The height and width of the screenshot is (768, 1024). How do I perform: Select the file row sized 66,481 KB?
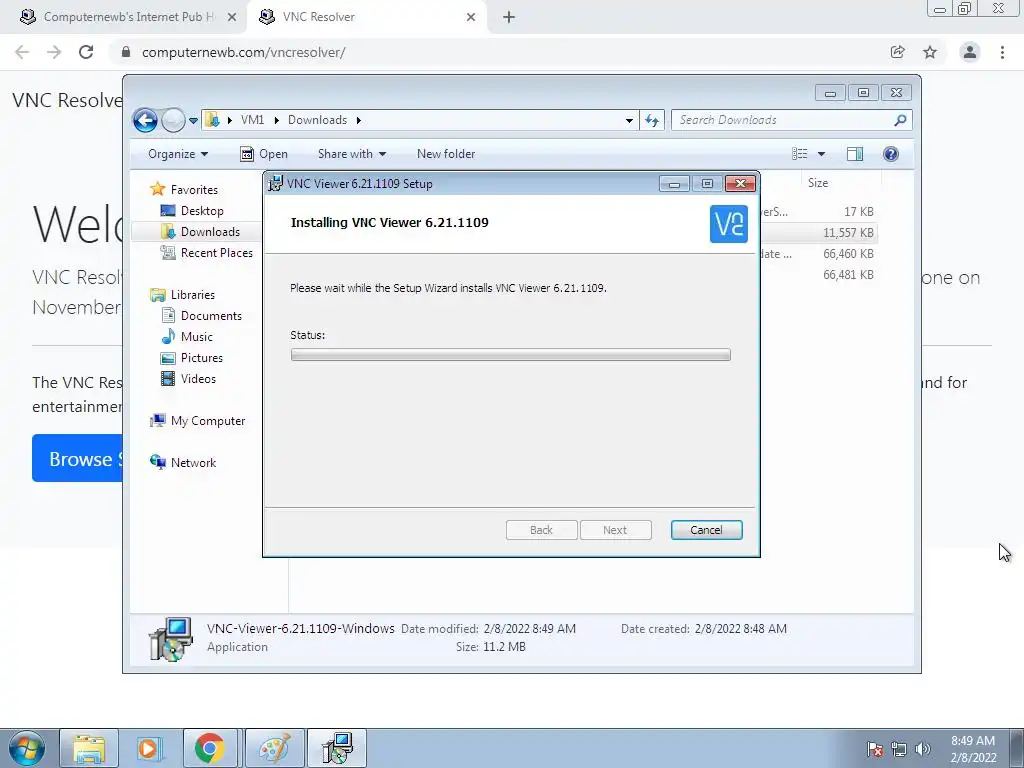[x=818, y=275]
